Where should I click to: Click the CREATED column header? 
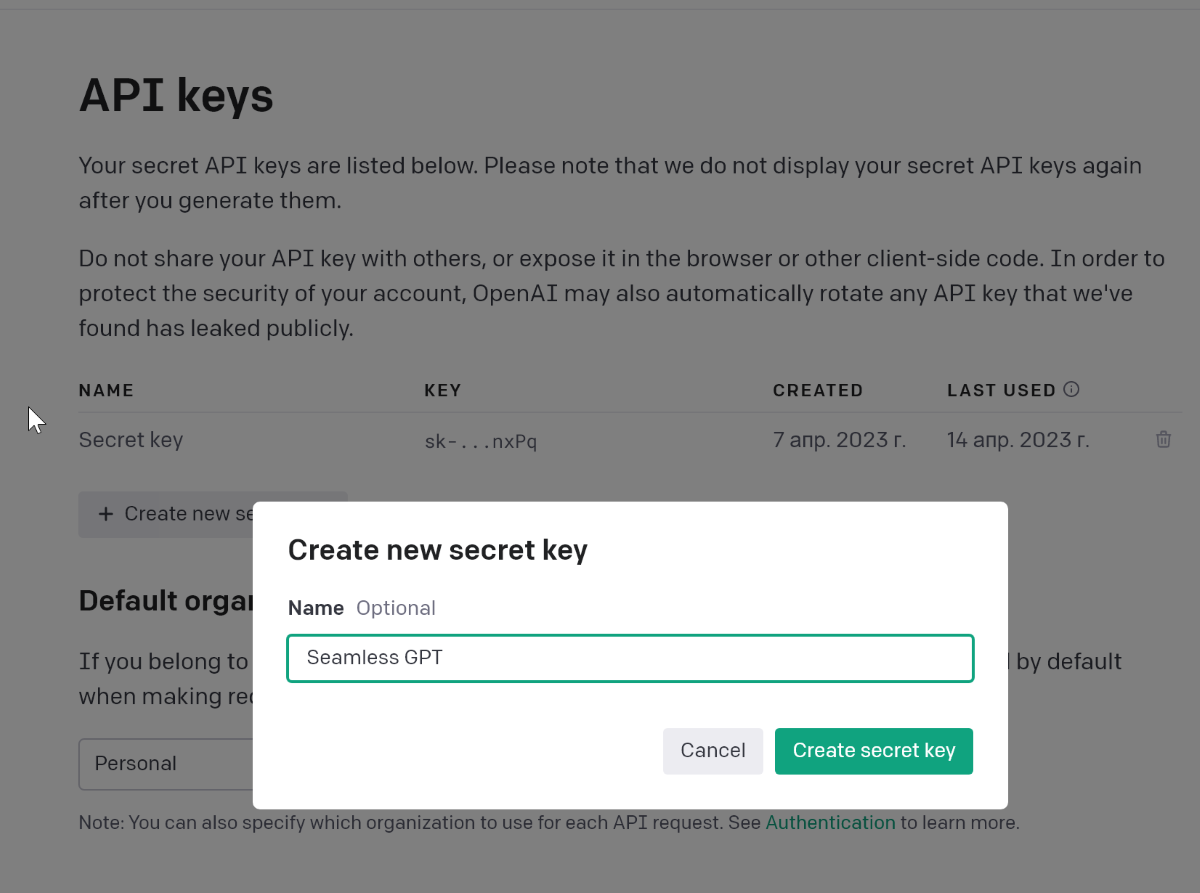[x=818, y=390]
